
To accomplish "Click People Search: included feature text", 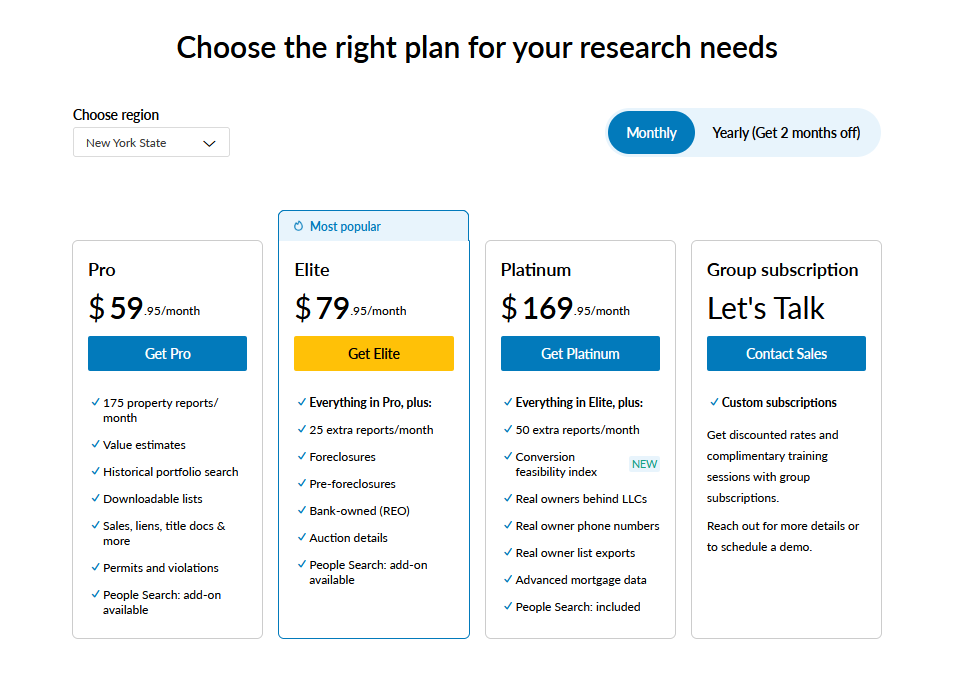I will click(578, 607).
